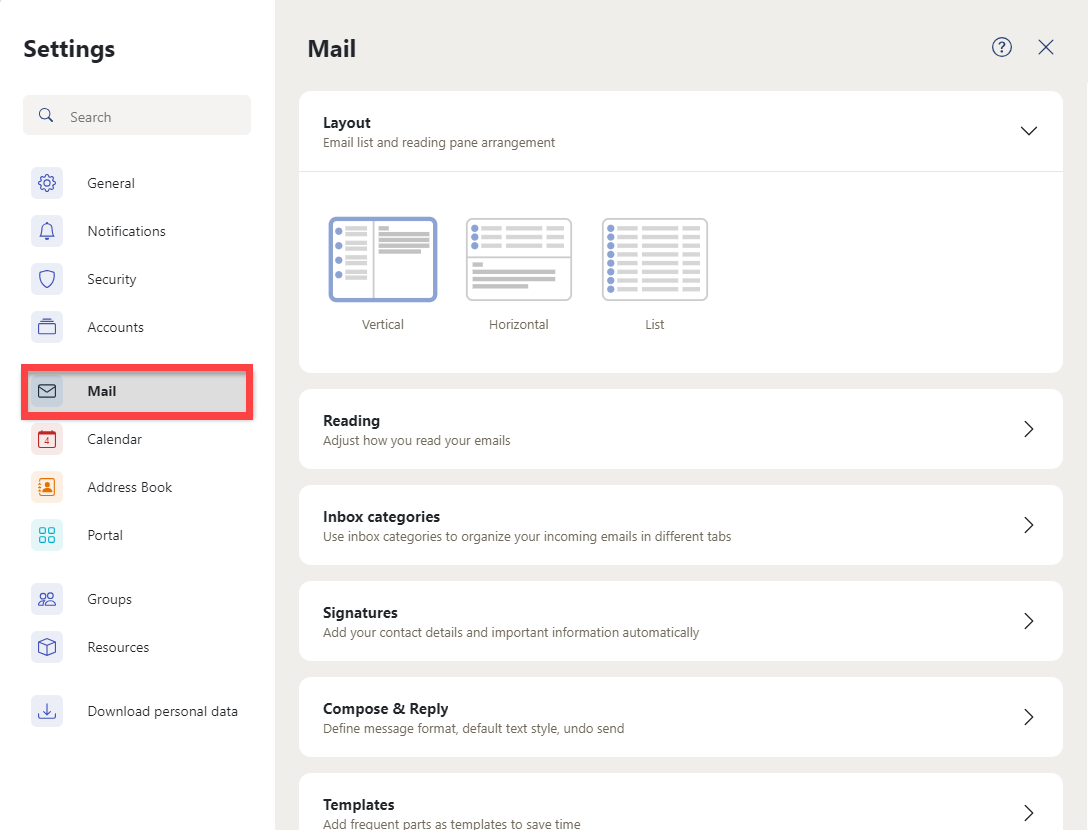Click the Horizontal label text
Screen dimensions: 1088x830
tap(518, 324)
